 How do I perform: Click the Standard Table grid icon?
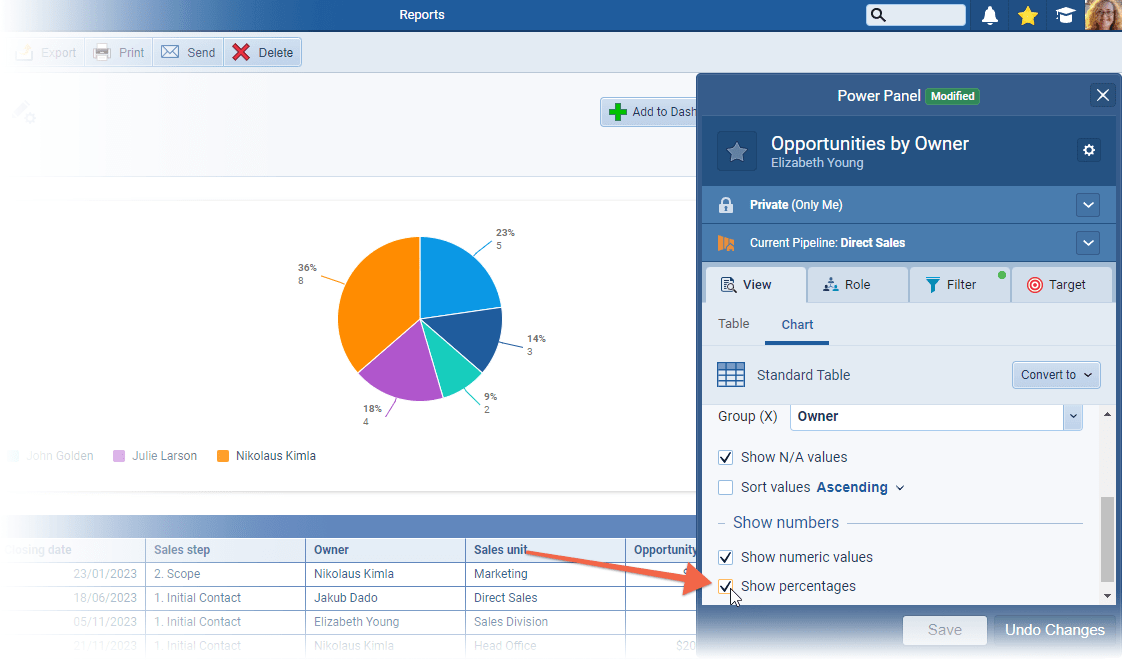click(731, 375)
